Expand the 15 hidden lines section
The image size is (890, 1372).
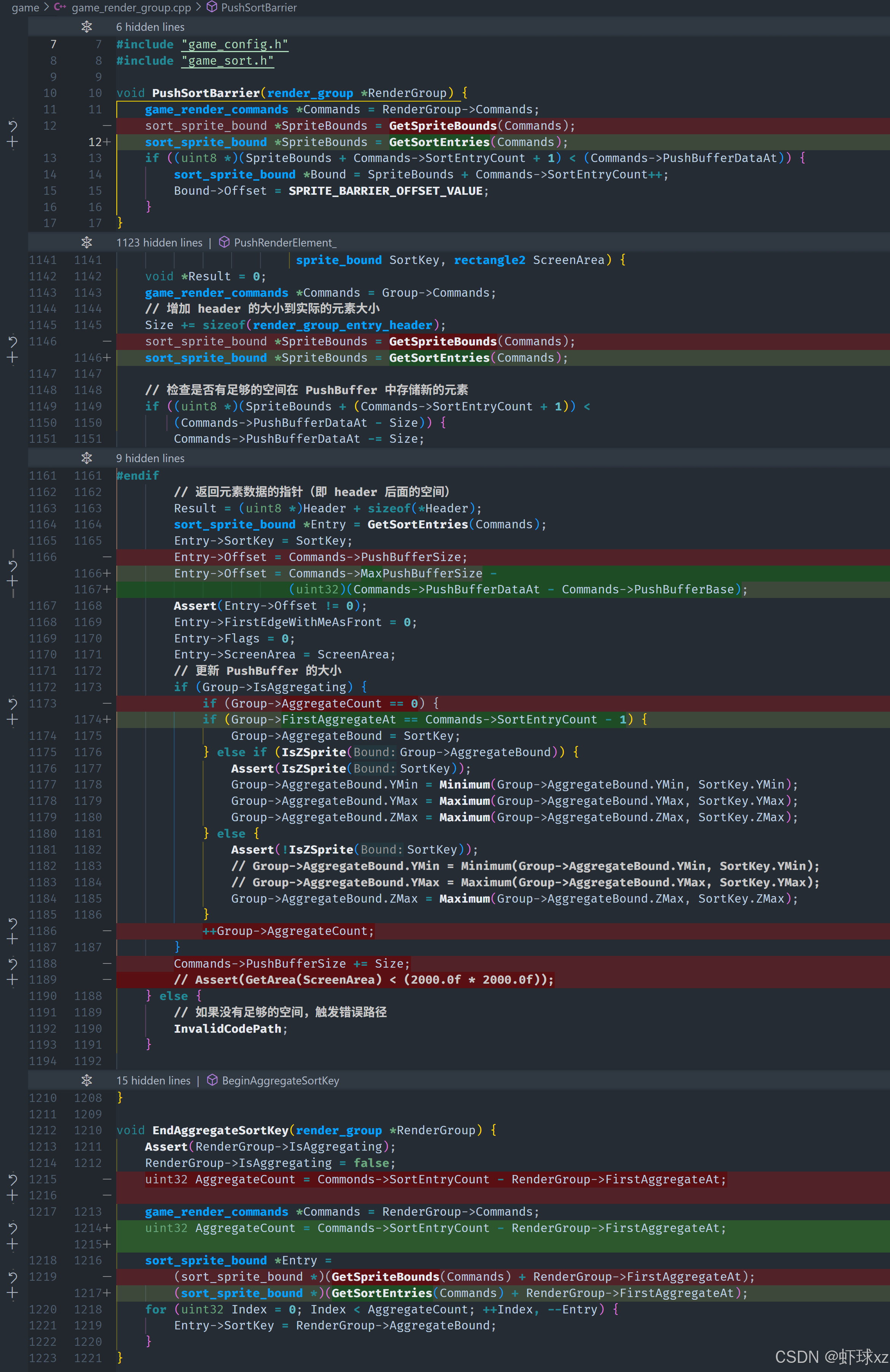tap(86, 1080)
